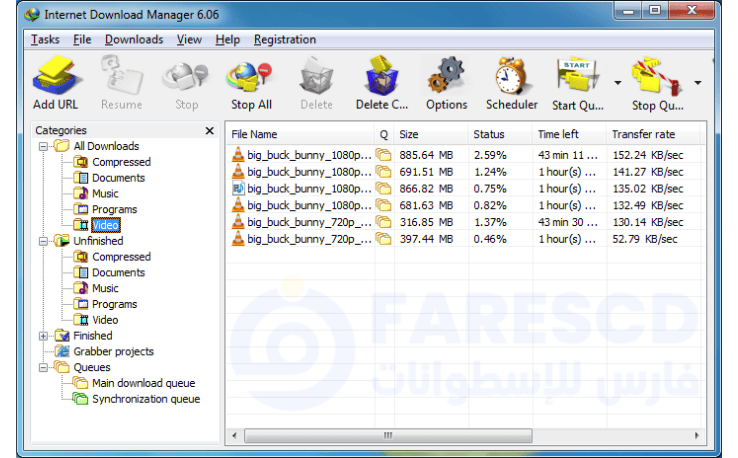This screenshot has width=738, height=458.
Task: Stop all downloads with Stop All
Action: coord(251,83)
